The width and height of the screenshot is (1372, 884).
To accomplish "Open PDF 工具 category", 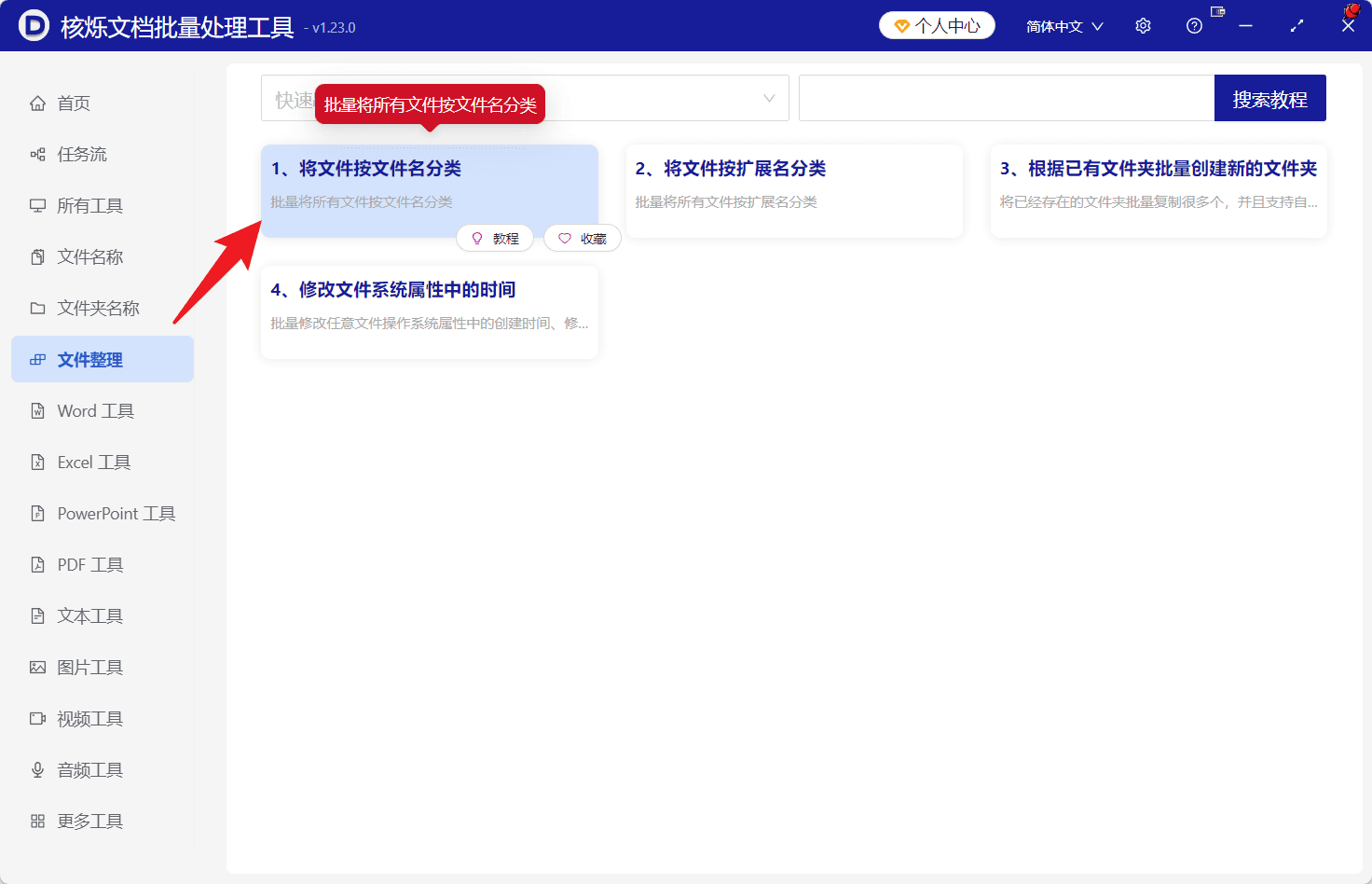I will pyautogui.click(x=103, y=564).
